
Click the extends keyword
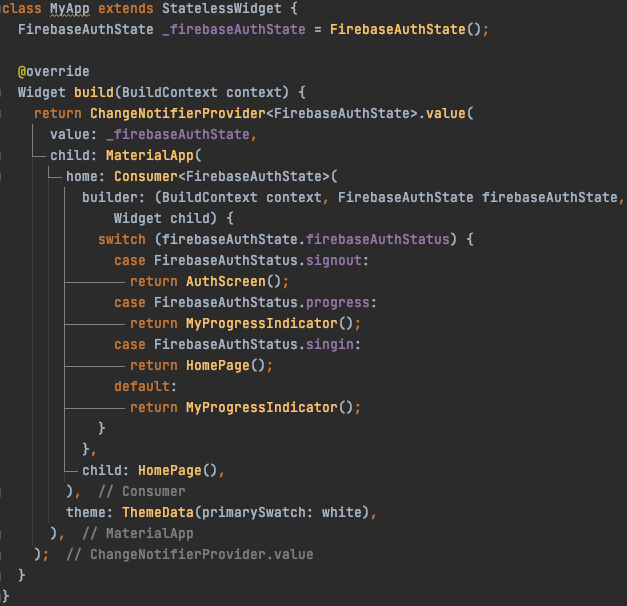[x=126, y=8]
